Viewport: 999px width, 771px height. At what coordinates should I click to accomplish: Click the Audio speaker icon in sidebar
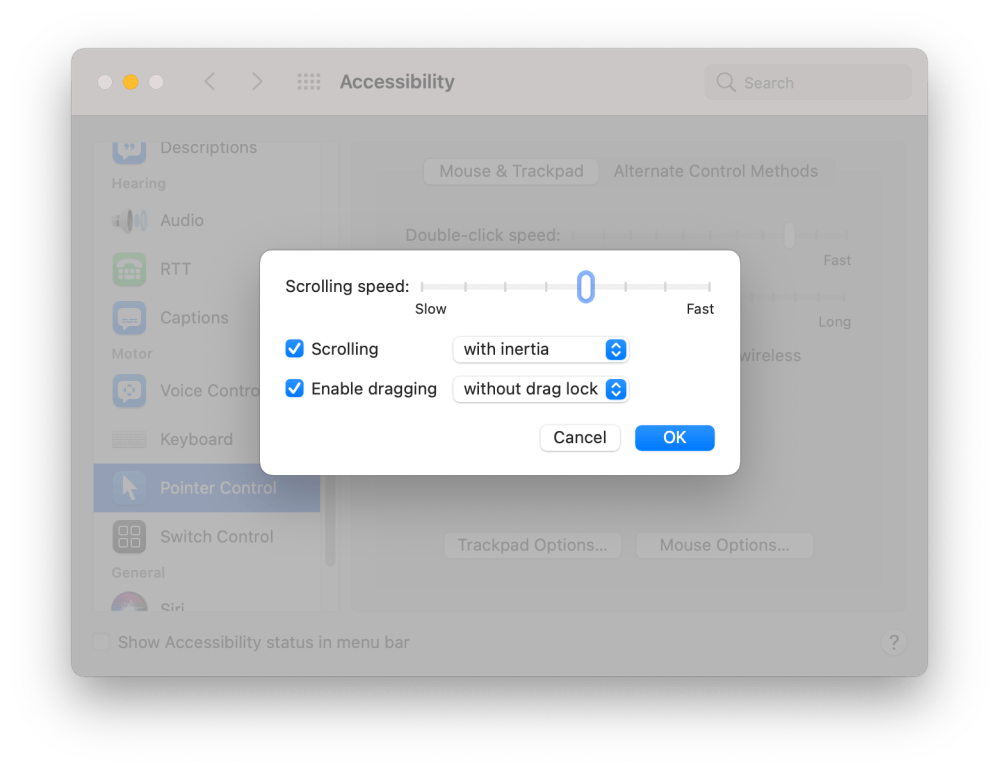point(129,220)
